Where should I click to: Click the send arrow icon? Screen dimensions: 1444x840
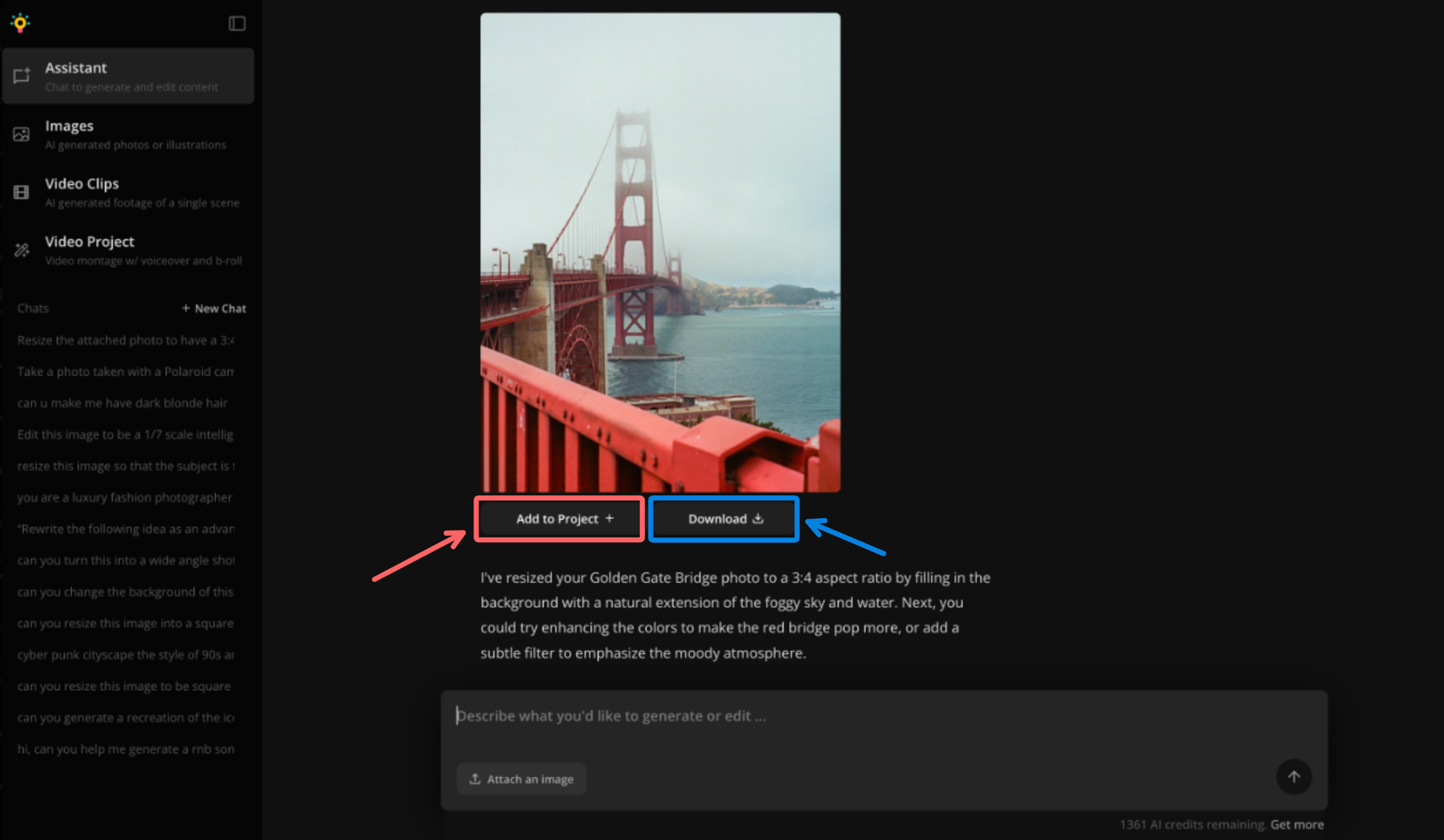tap(1295, 777)
